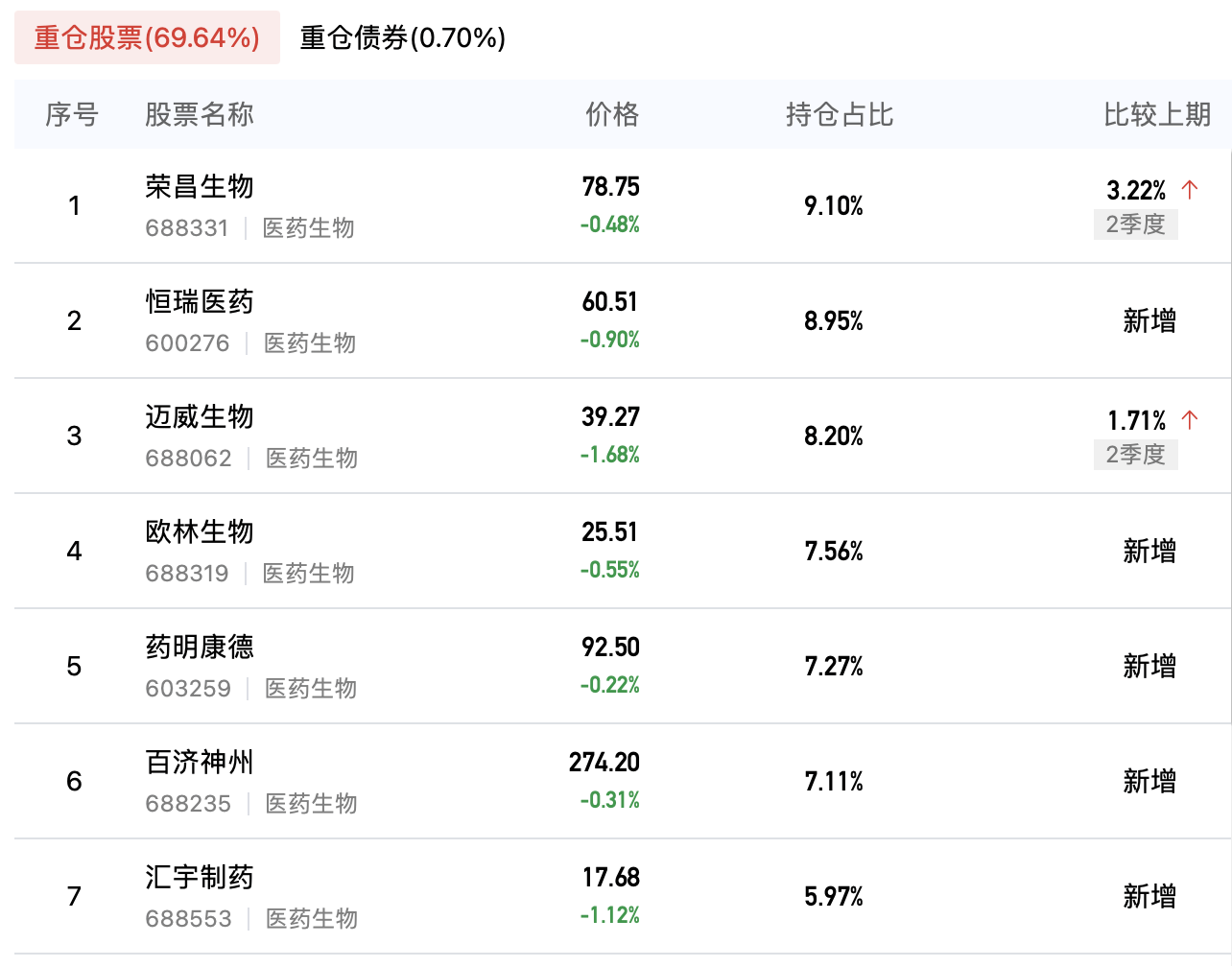Click the 2季度 tag in 荣昌生物 row
Viewport: 1232px width, 967px height.
coord(1135,224)
